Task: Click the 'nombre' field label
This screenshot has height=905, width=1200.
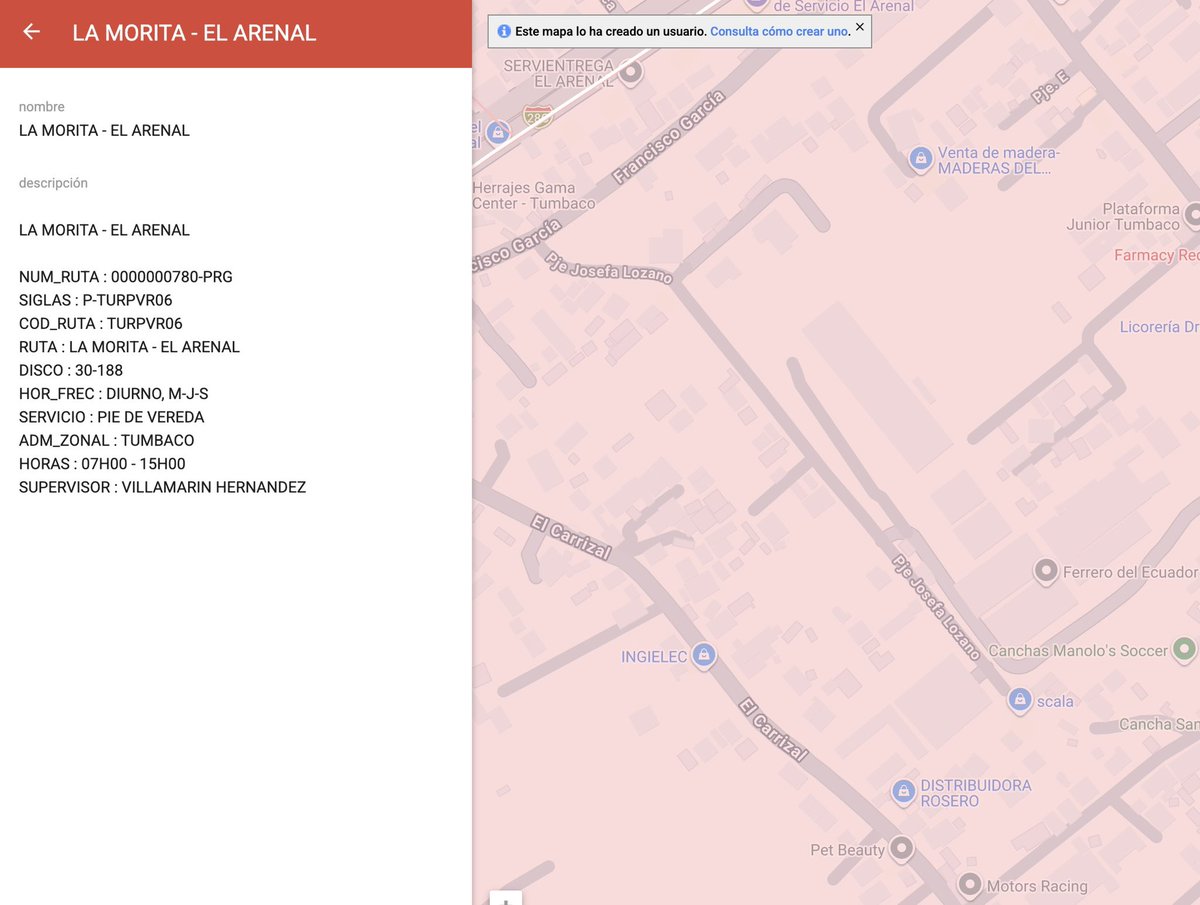Action: pos(42,107)
